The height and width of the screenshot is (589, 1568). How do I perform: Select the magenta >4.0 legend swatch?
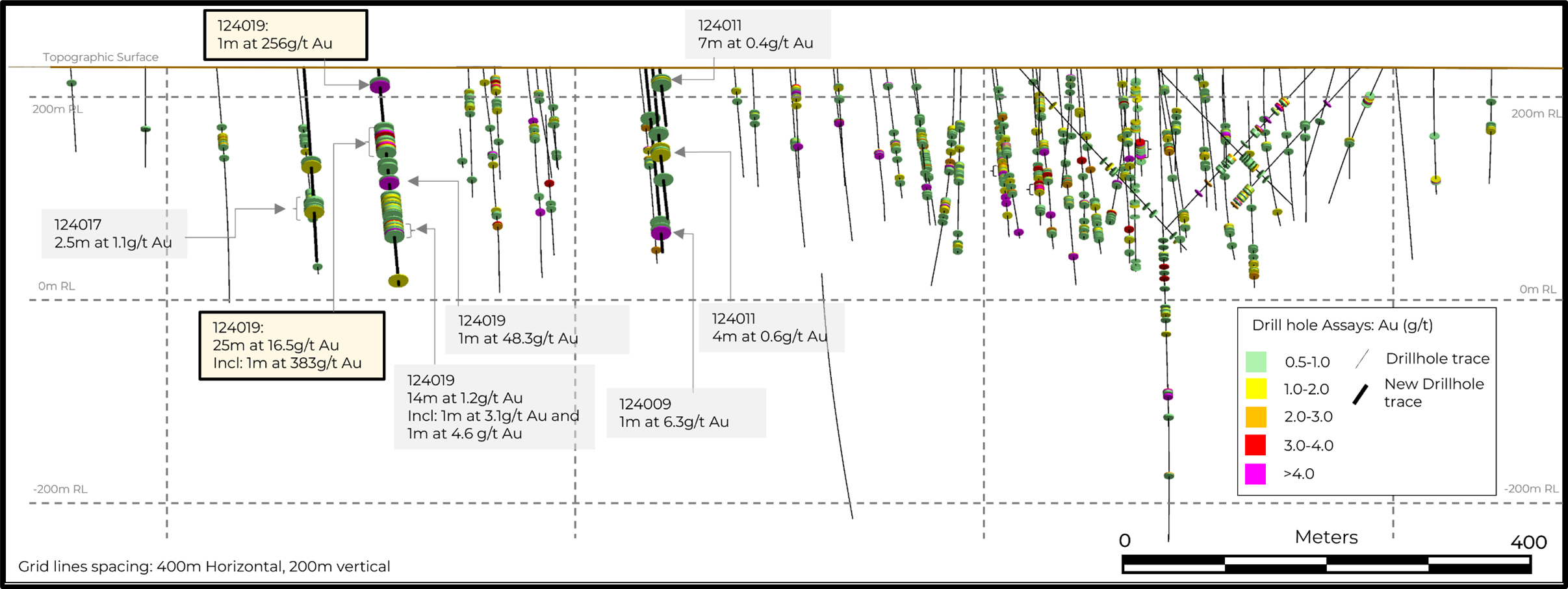click(1255, 473)
